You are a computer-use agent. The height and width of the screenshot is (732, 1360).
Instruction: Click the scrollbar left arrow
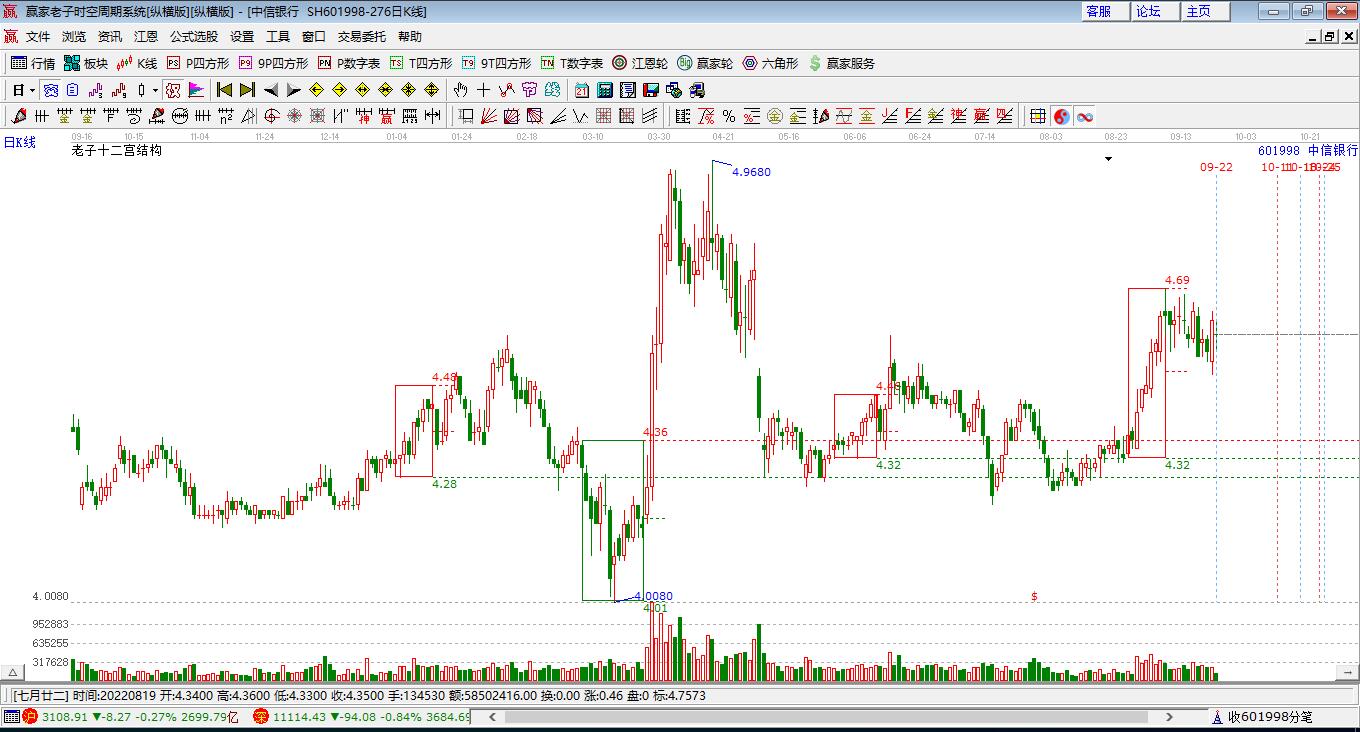coord(491,717)
